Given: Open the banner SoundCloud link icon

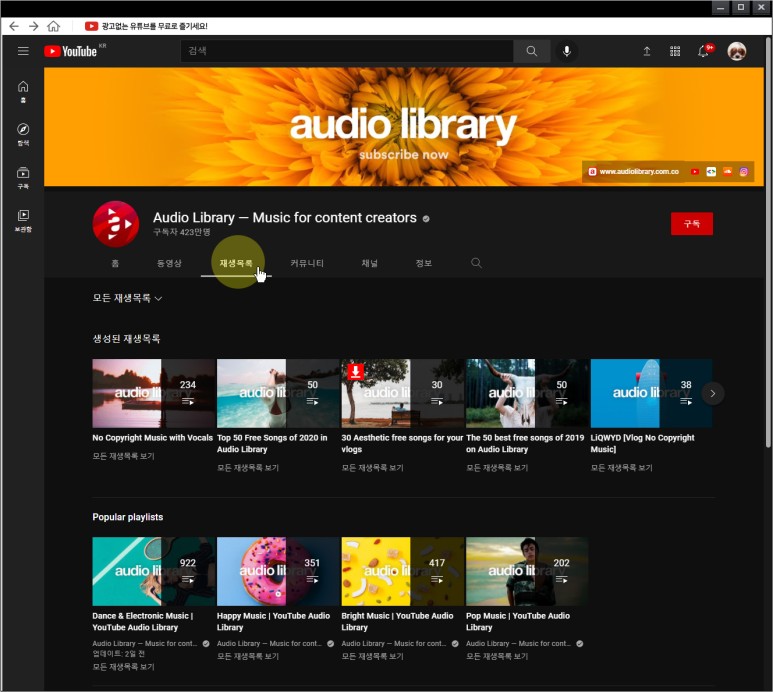Looking at the screenshot, I should pos(727,172).
